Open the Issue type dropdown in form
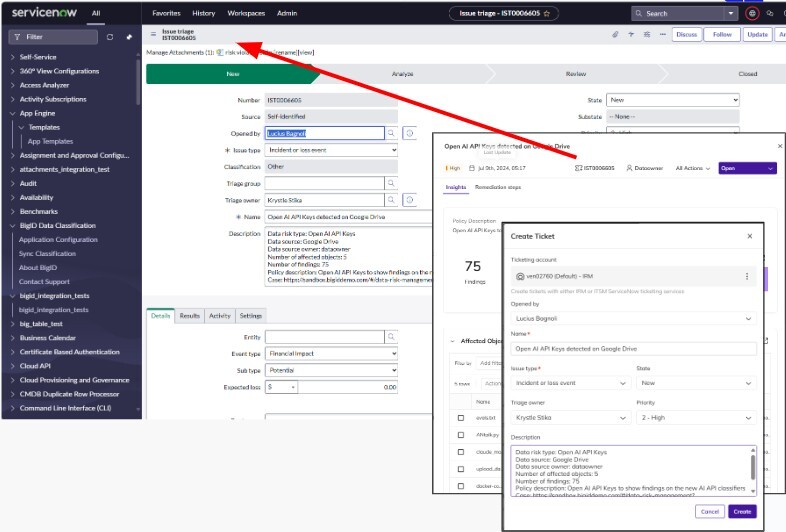Image resolution: width=786 pixels, height=532 pixels. click(331, 150)
